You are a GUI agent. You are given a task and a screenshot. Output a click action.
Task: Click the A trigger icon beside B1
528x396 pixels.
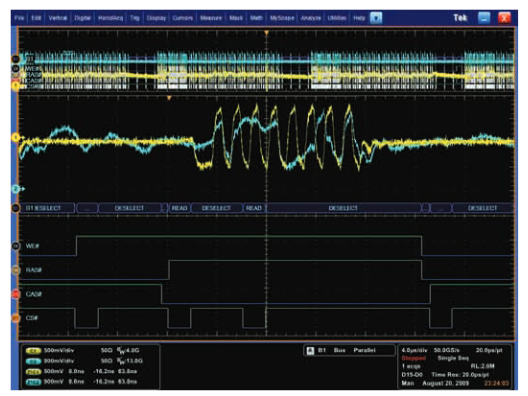310,351
